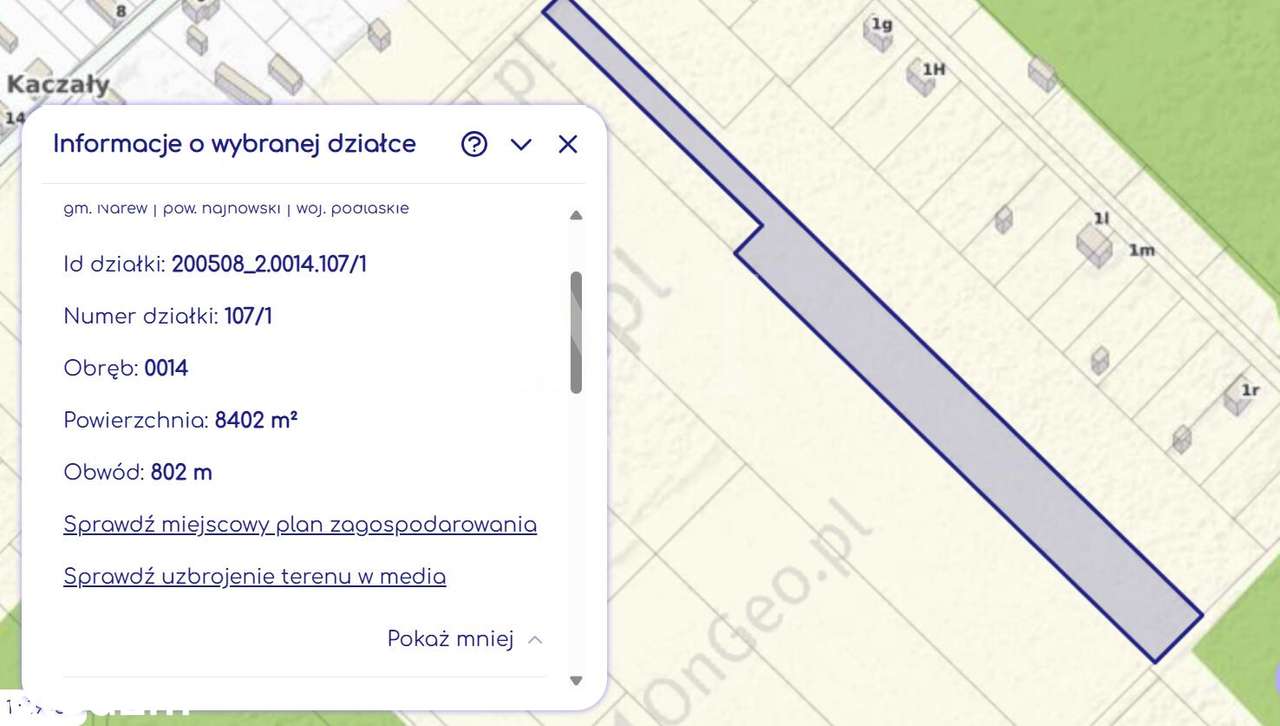This screenshot has height=726, width=1280.
Task: Close the parcel information panel
Action: coord(568,144)
